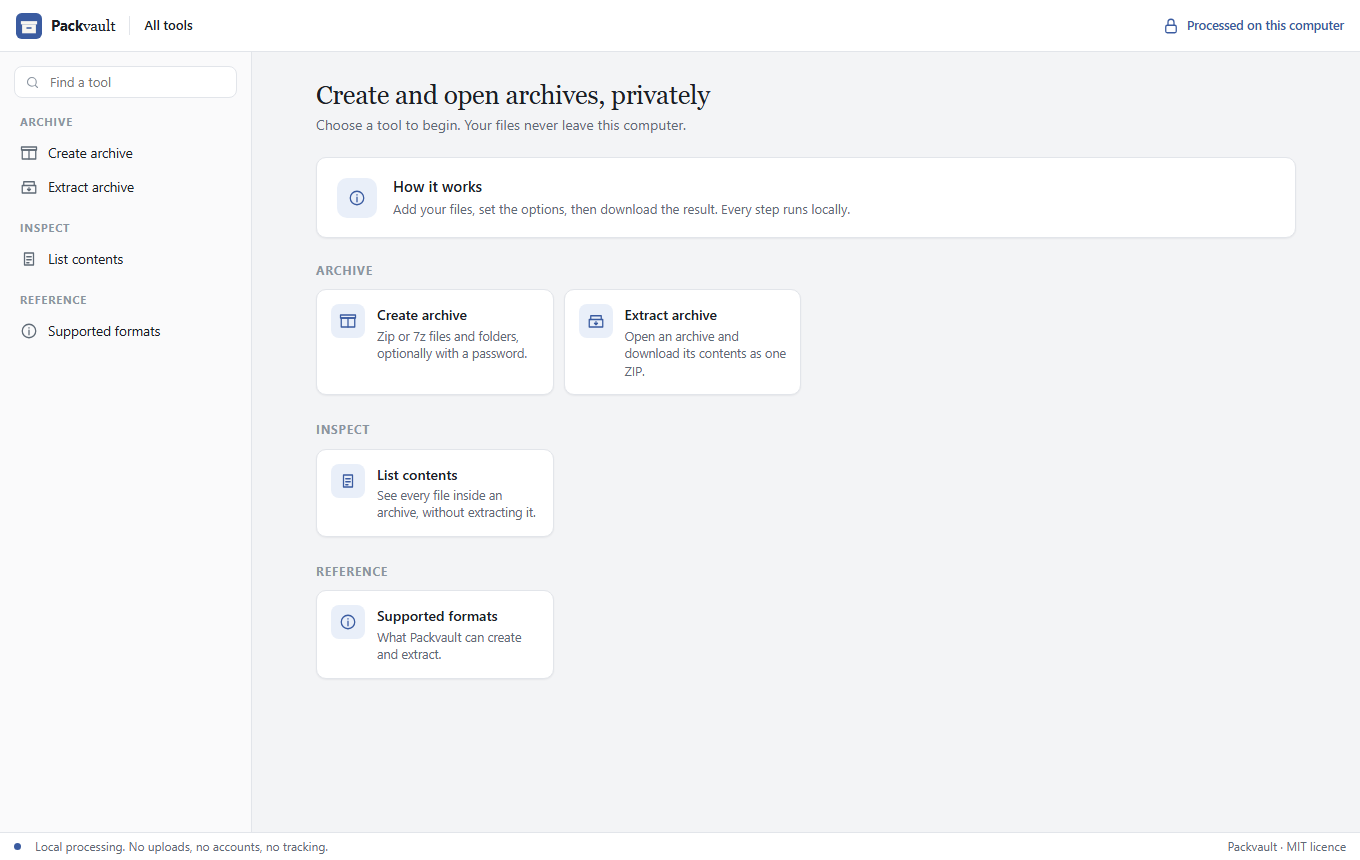
Task: Click 'Packvault · MIT licence' in the status bar
Action: (x=1287, y=847)
